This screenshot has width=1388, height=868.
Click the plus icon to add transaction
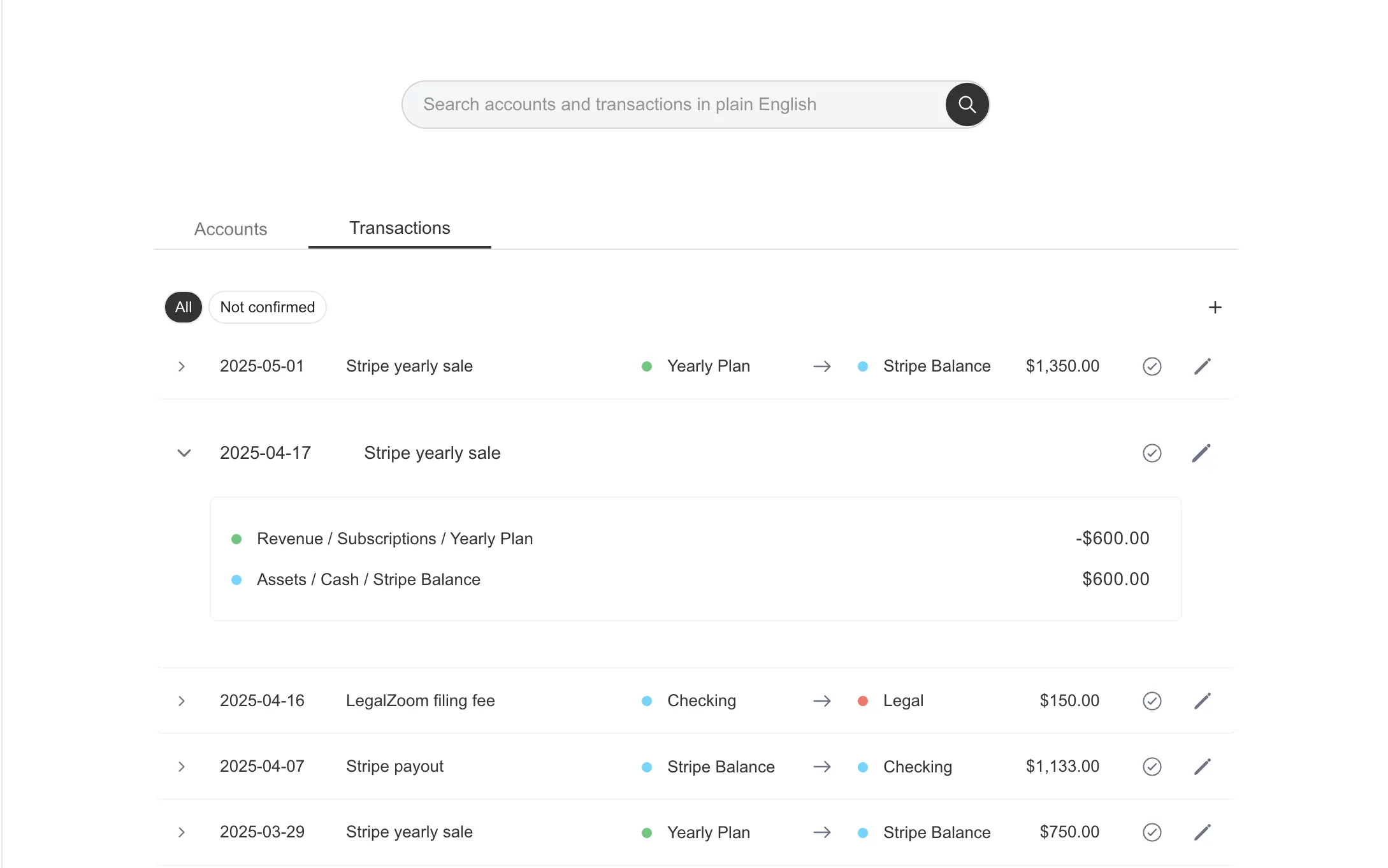point(1215,307)
